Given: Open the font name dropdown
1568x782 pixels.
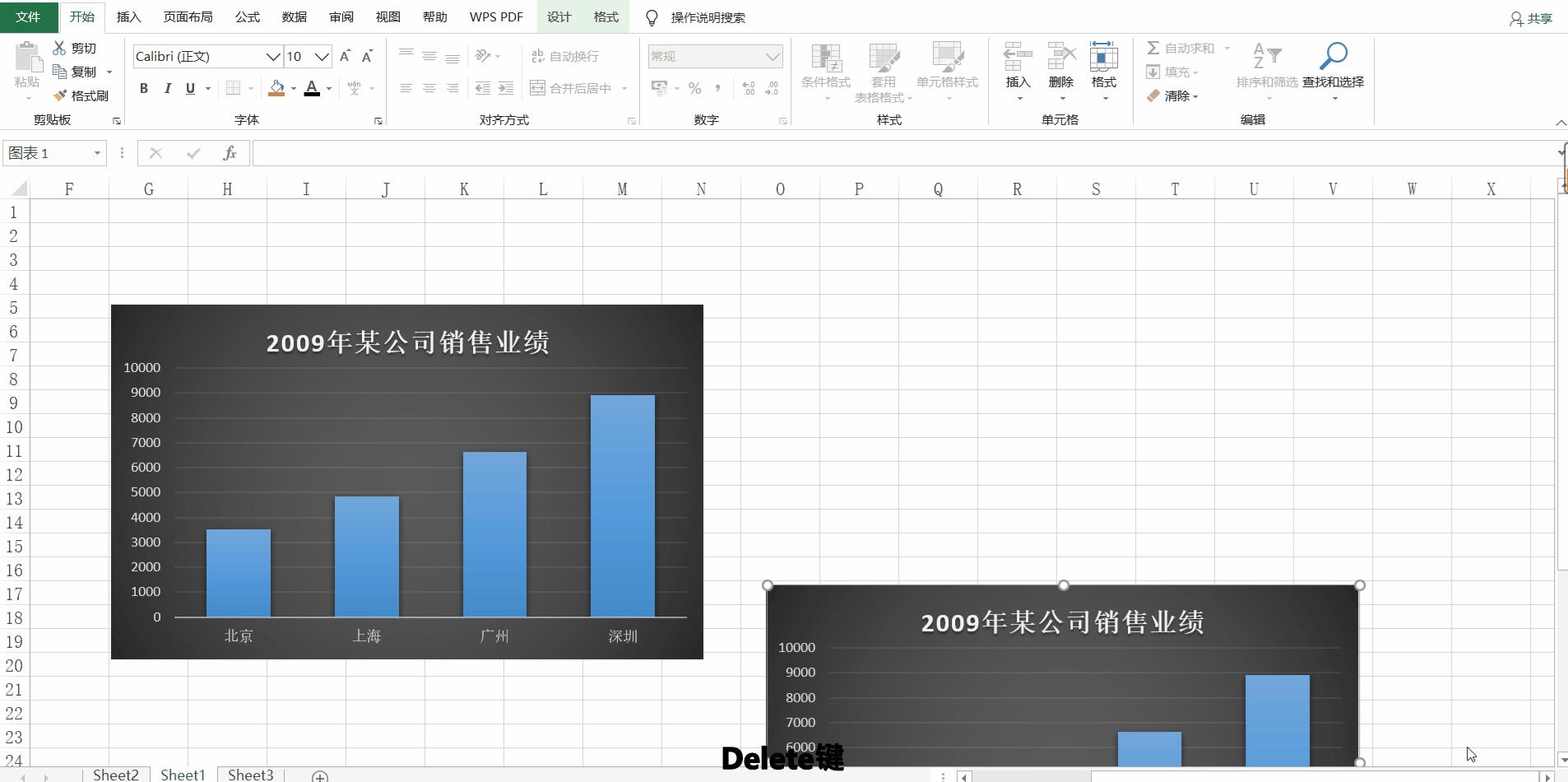Looking at the screenshot, I should tap(274, 56).
